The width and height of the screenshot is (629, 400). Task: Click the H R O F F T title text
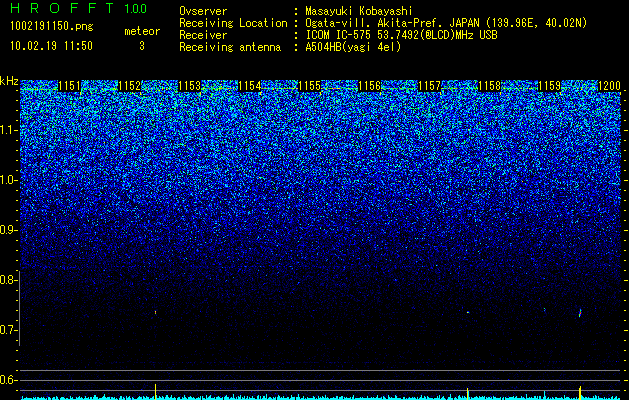[62, 8]
